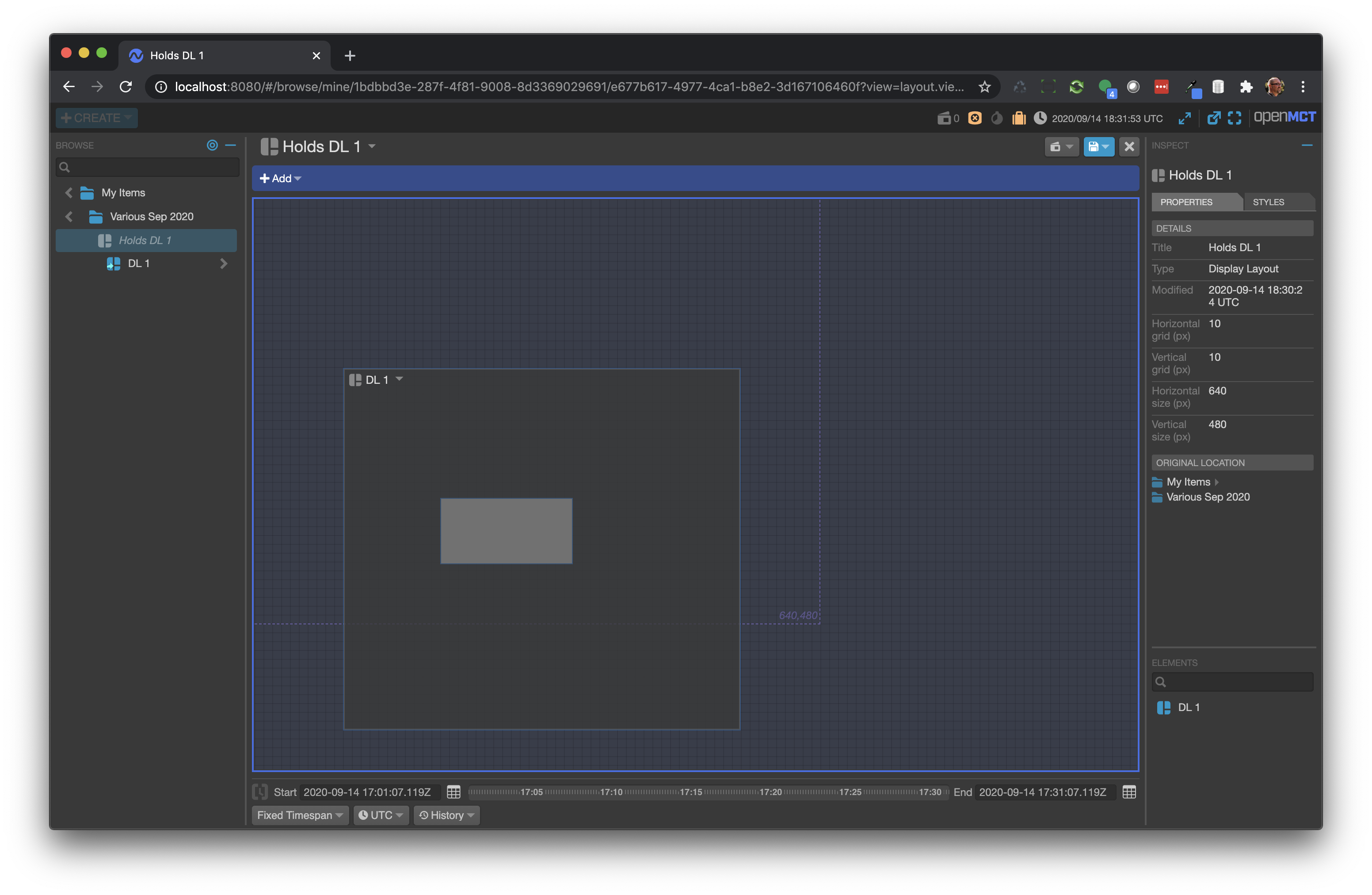Viewport: 1372px width, 895px height.
Task: Click the locate-object target icon in Browse panel
Action: coord(212,145)
